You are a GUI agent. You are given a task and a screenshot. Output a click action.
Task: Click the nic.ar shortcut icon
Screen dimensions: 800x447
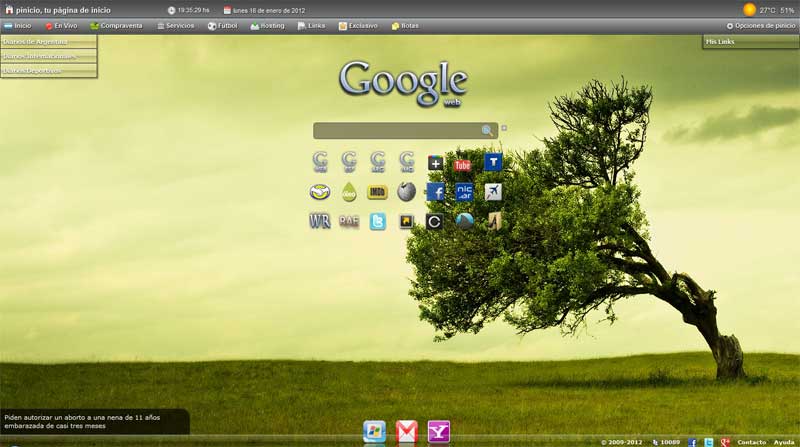464,192
